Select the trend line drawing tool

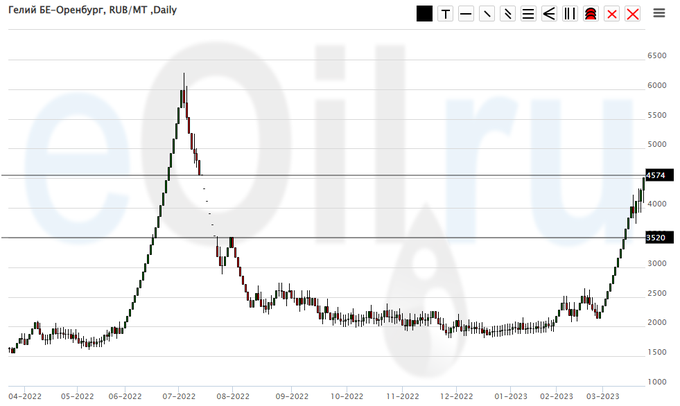[x=487, y=14]
